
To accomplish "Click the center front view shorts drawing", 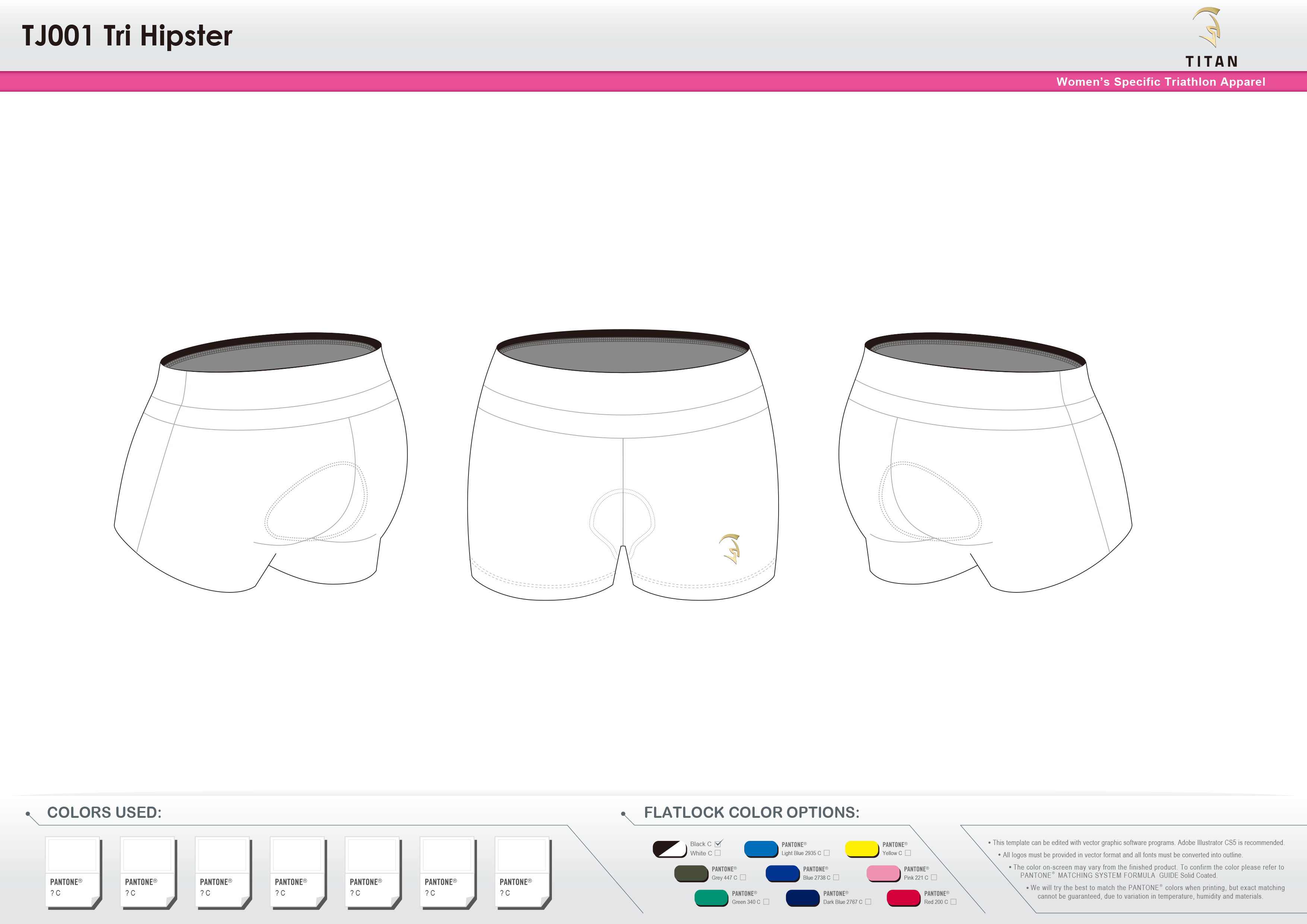I will (623, 466).
